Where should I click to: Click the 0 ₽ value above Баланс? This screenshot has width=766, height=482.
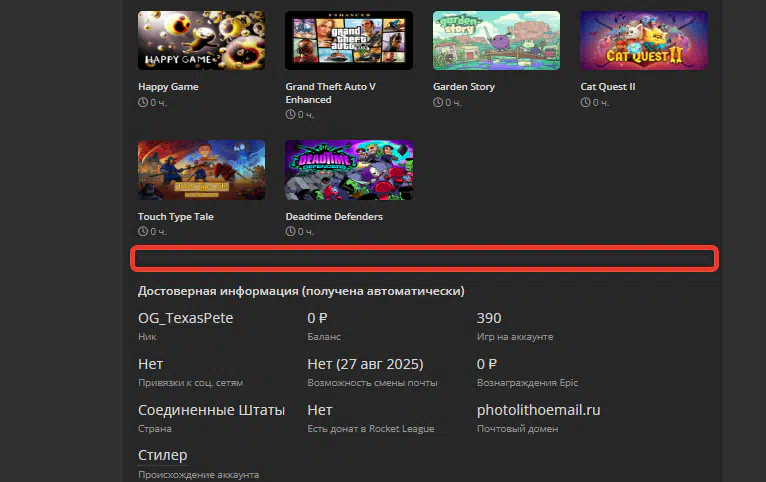coord(317,318)
